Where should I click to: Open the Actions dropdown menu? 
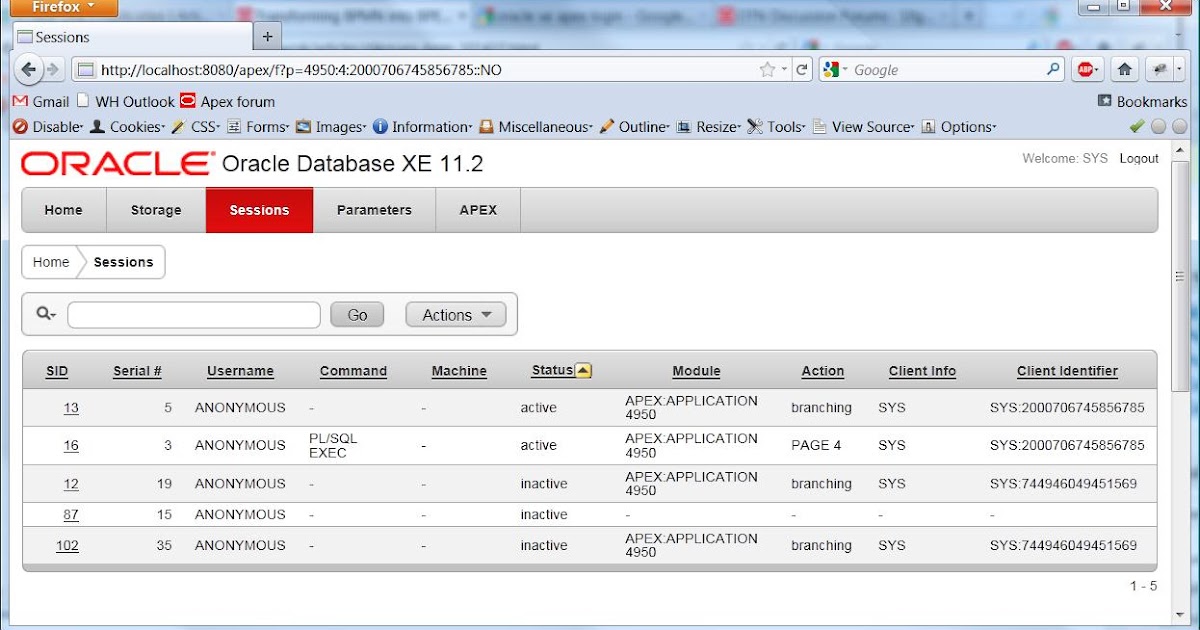[x=456, y=315]
